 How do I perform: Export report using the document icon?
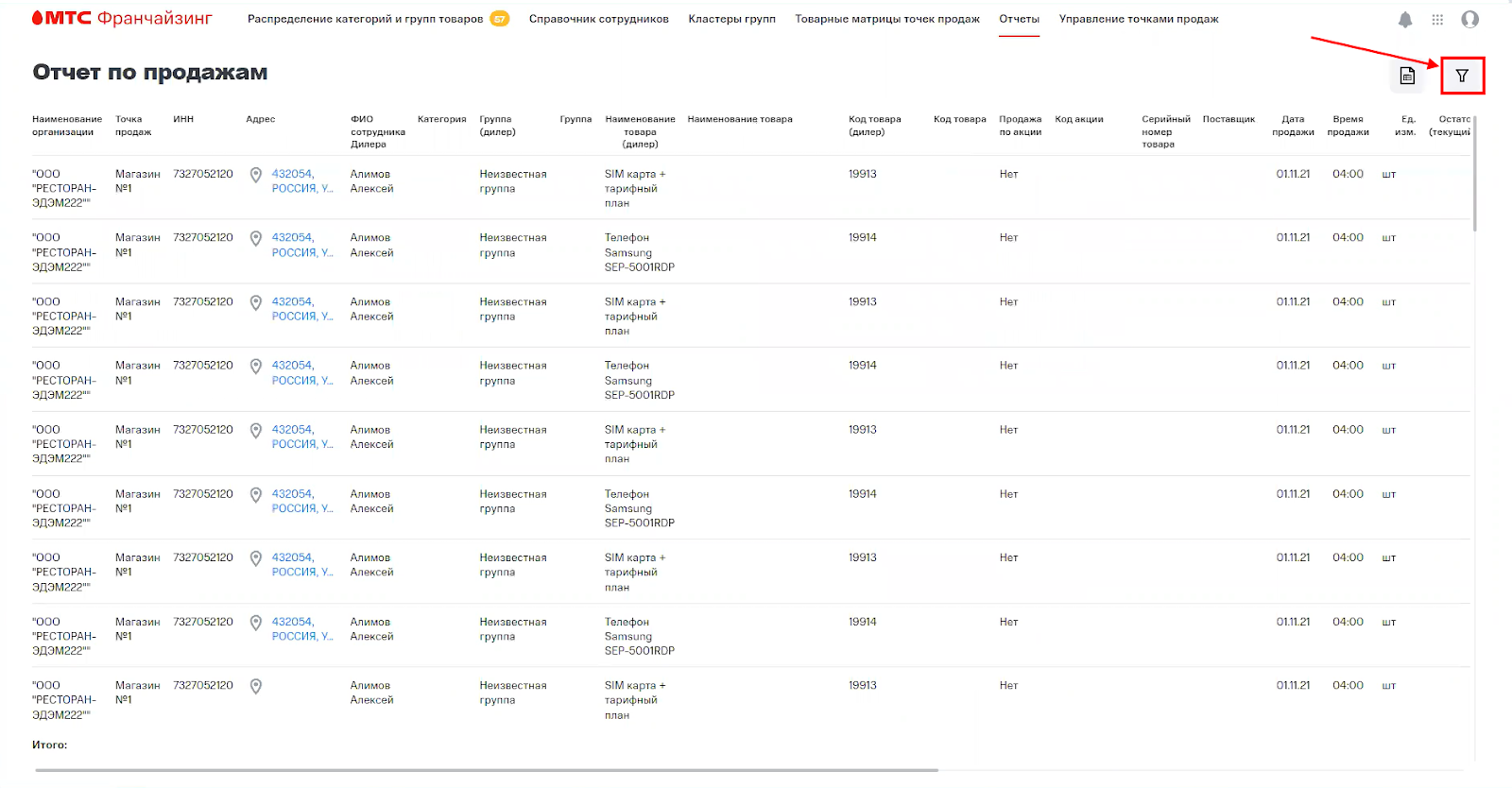(x=1407, y=76)
